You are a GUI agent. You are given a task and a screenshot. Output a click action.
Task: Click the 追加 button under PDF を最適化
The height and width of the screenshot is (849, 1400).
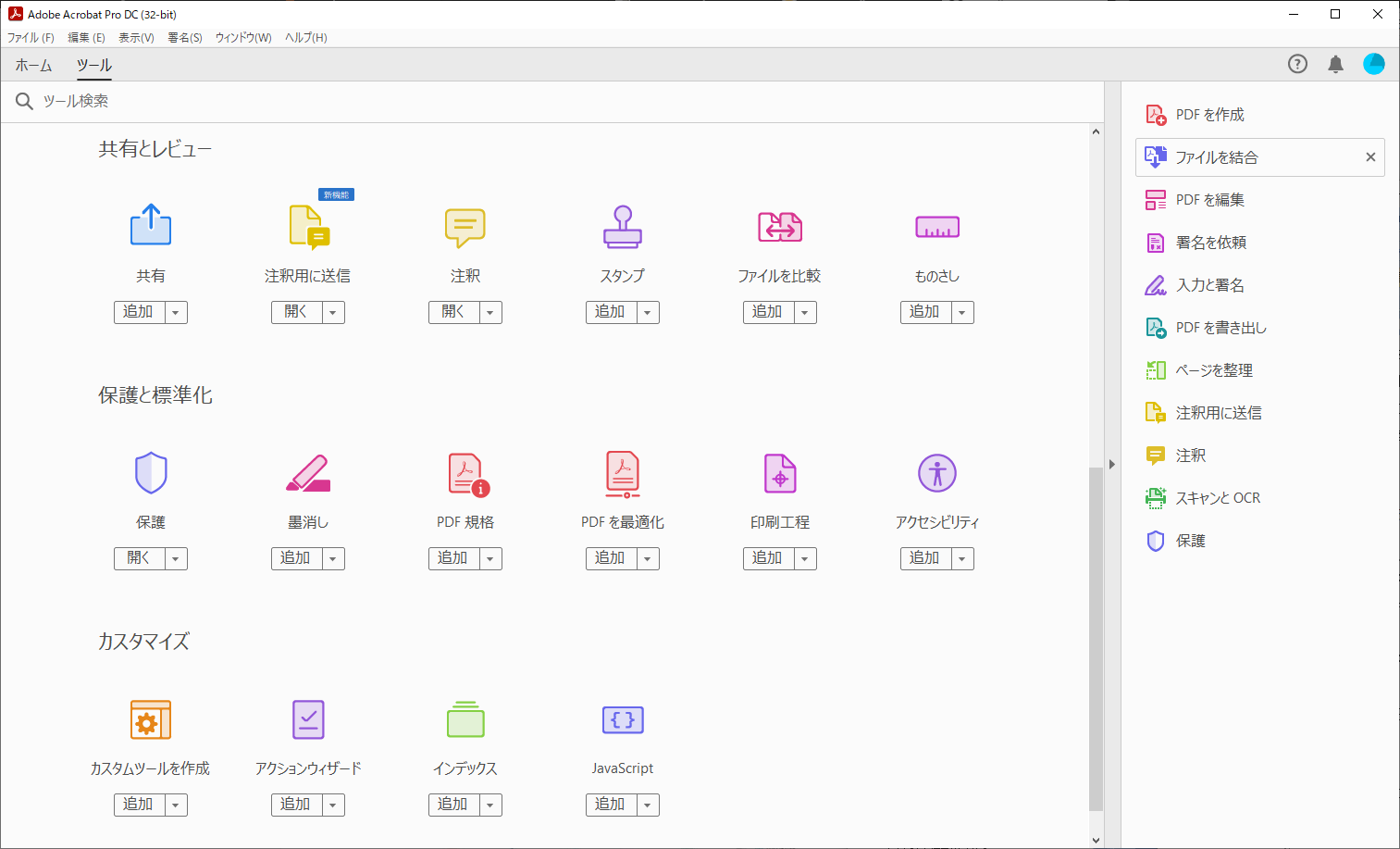(x=611, y=558)
